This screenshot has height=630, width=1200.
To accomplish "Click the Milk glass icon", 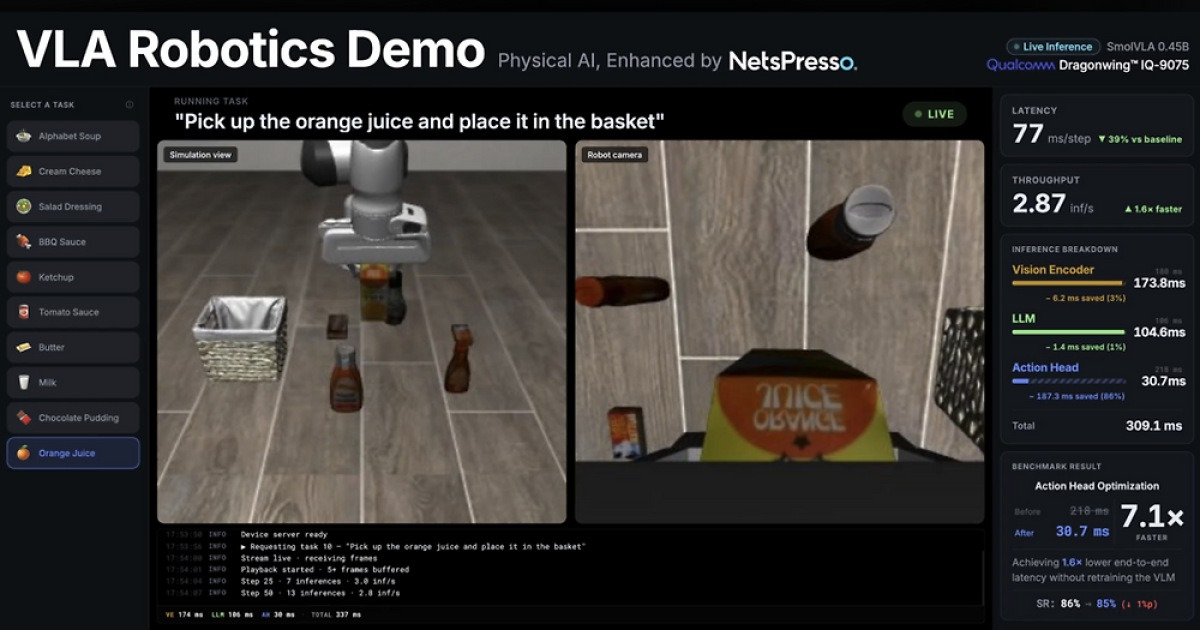I will click(23, 382).
